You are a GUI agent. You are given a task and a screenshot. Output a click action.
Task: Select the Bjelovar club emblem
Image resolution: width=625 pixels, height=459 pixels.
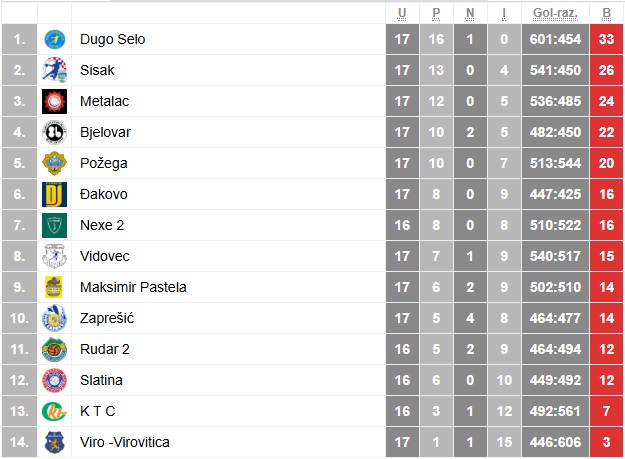[x=54, y=132]
